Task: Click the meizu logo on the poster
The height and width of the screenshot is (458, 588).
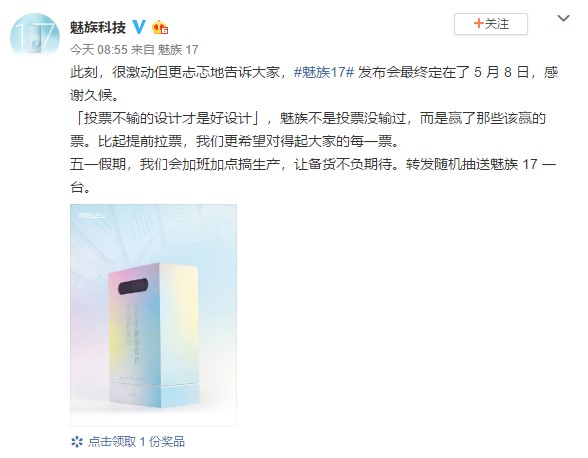Action: pyautogui.click(x=92, y=215)
